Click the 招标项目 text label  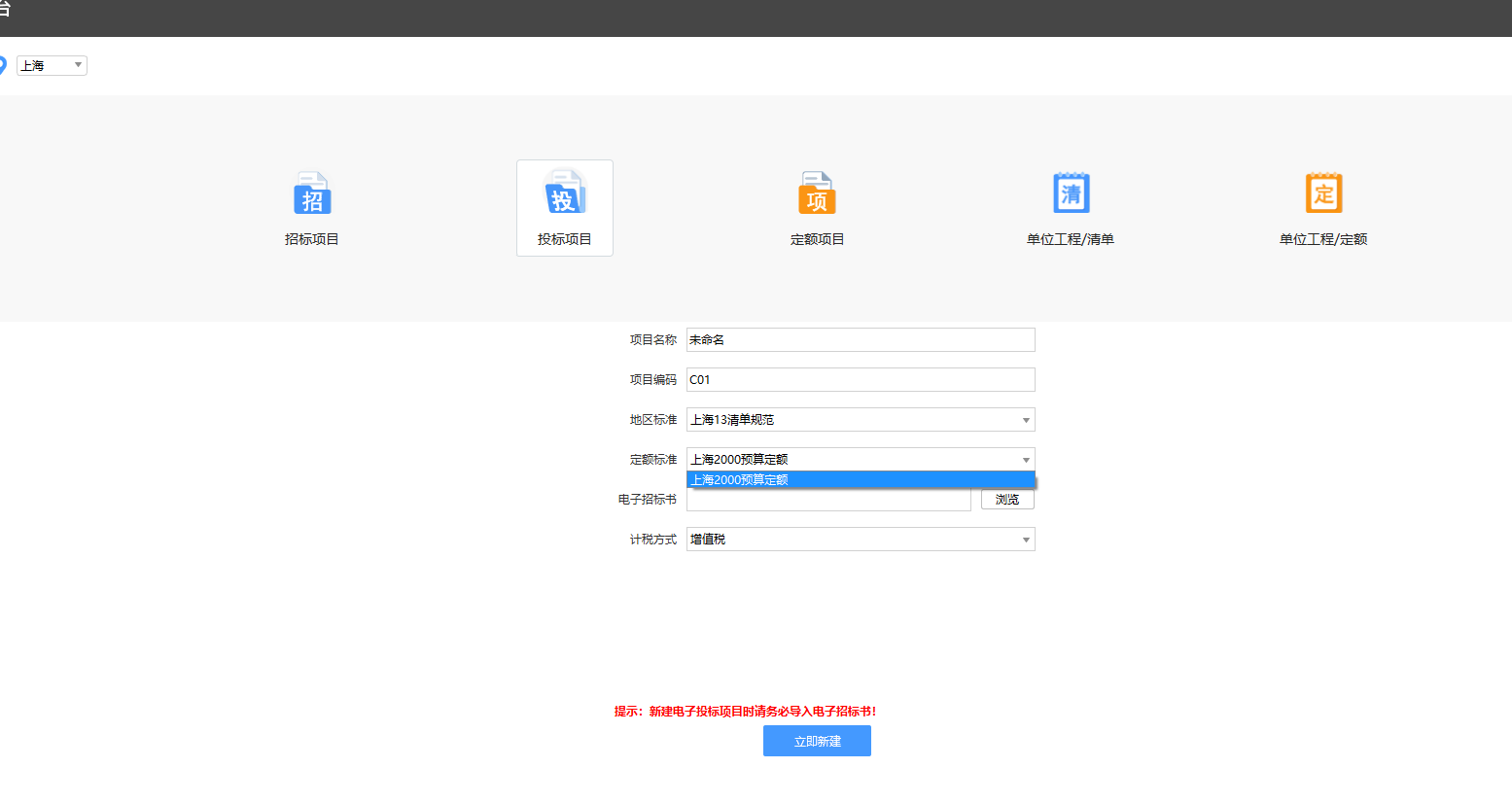click(x=312, y=239)
